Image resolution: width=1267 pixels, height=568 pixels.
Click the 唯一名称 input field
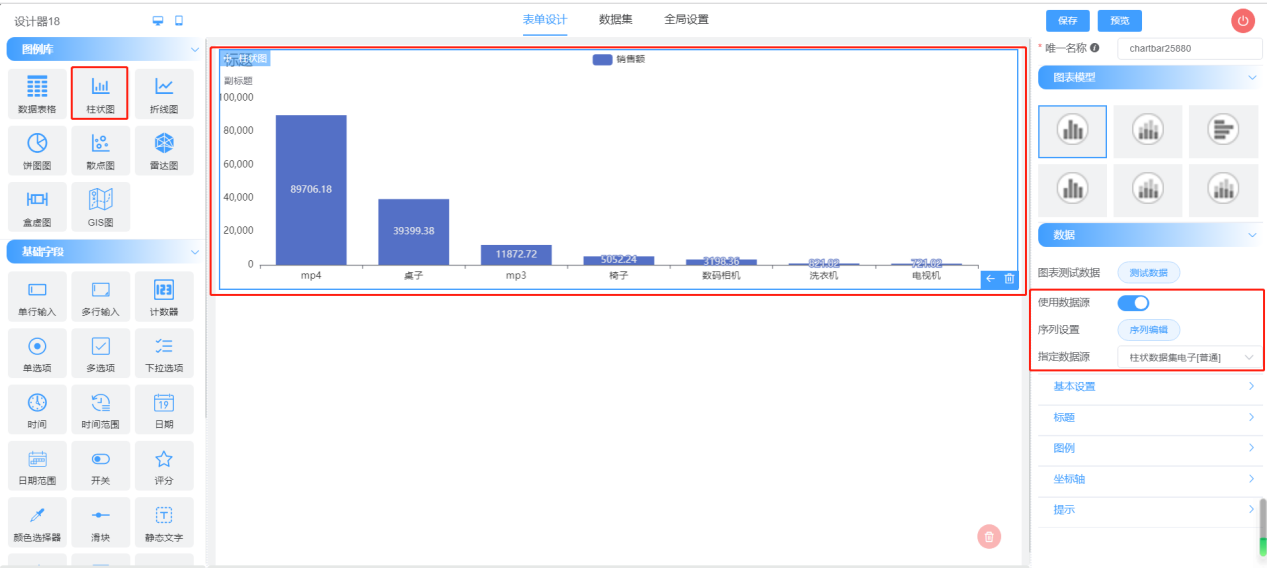(1190, 48)
